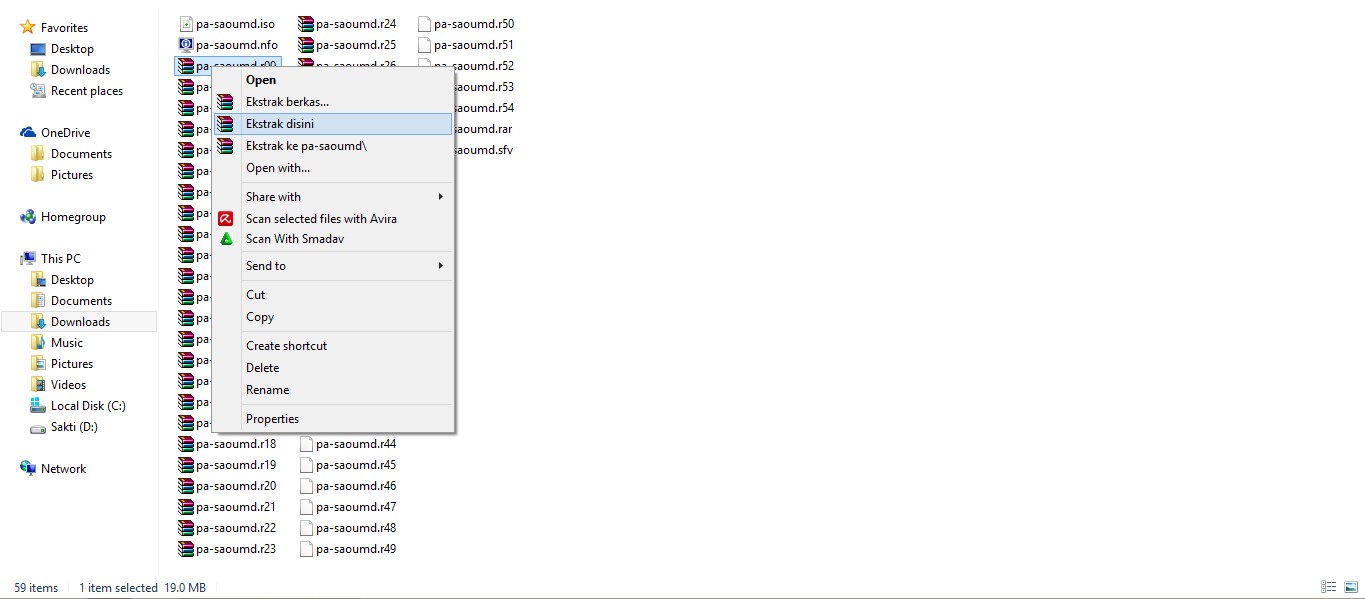Open Pictures under OneDrive
Image resolution: width=1365 pixels, height=599 pixels.
pyautogui.click(x=72, y=174)
